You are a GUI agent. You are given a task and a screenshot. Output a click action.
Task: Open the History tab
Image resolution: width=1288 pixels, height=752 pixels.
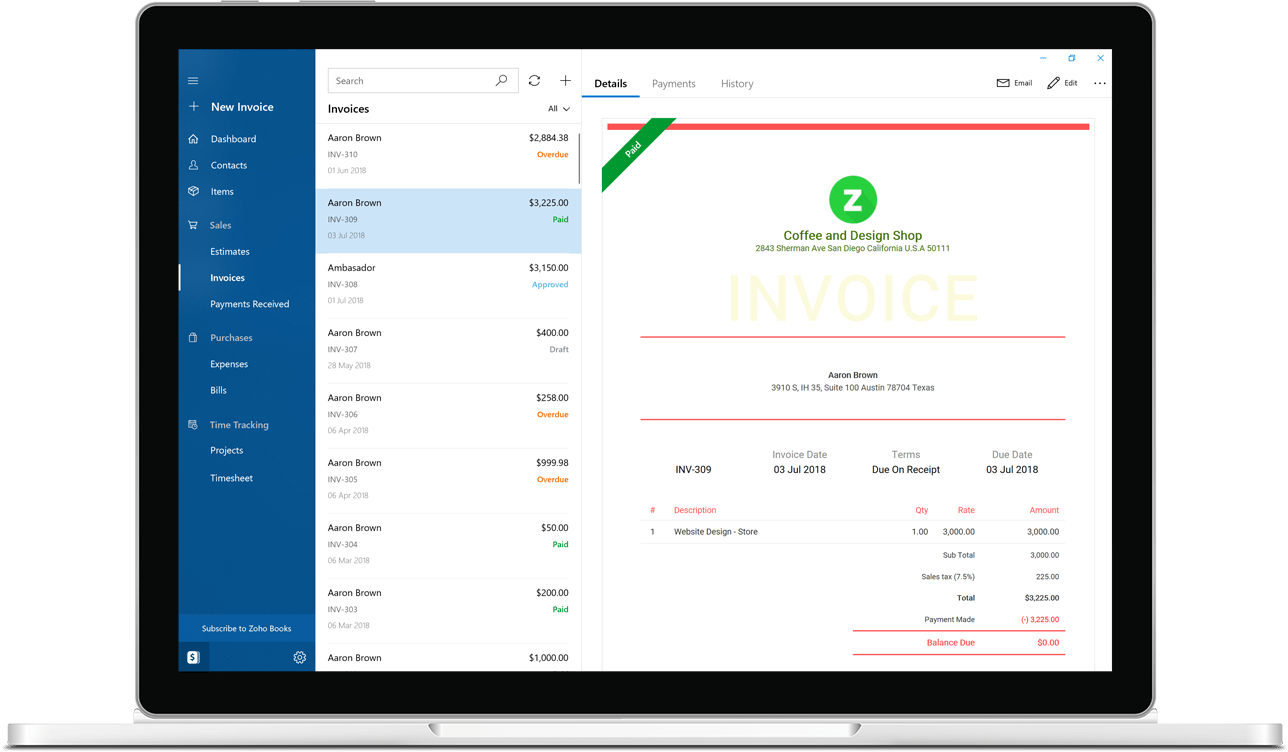click(737, 83)
